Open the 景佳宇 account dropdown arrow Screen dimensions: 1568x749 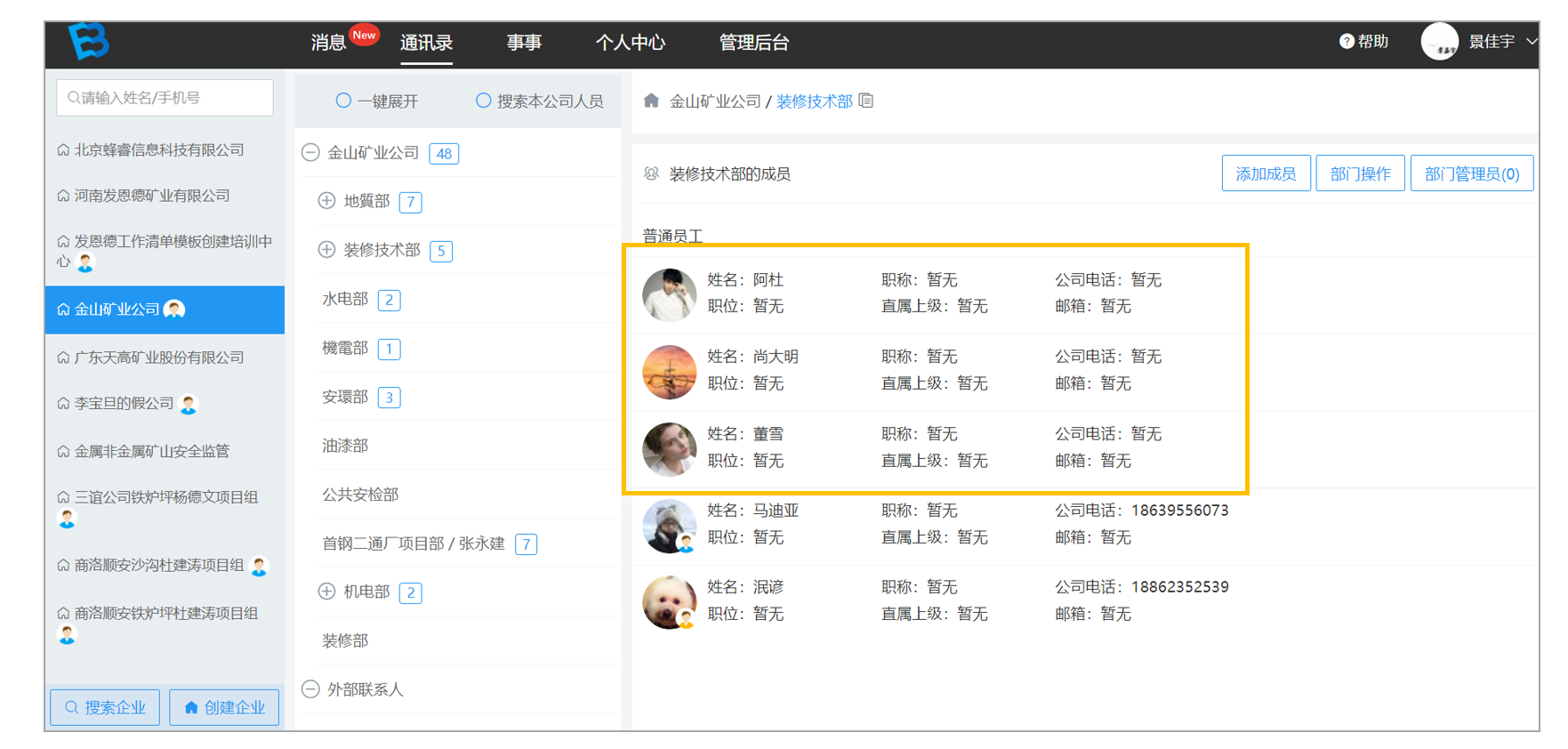click(1532, 41)
